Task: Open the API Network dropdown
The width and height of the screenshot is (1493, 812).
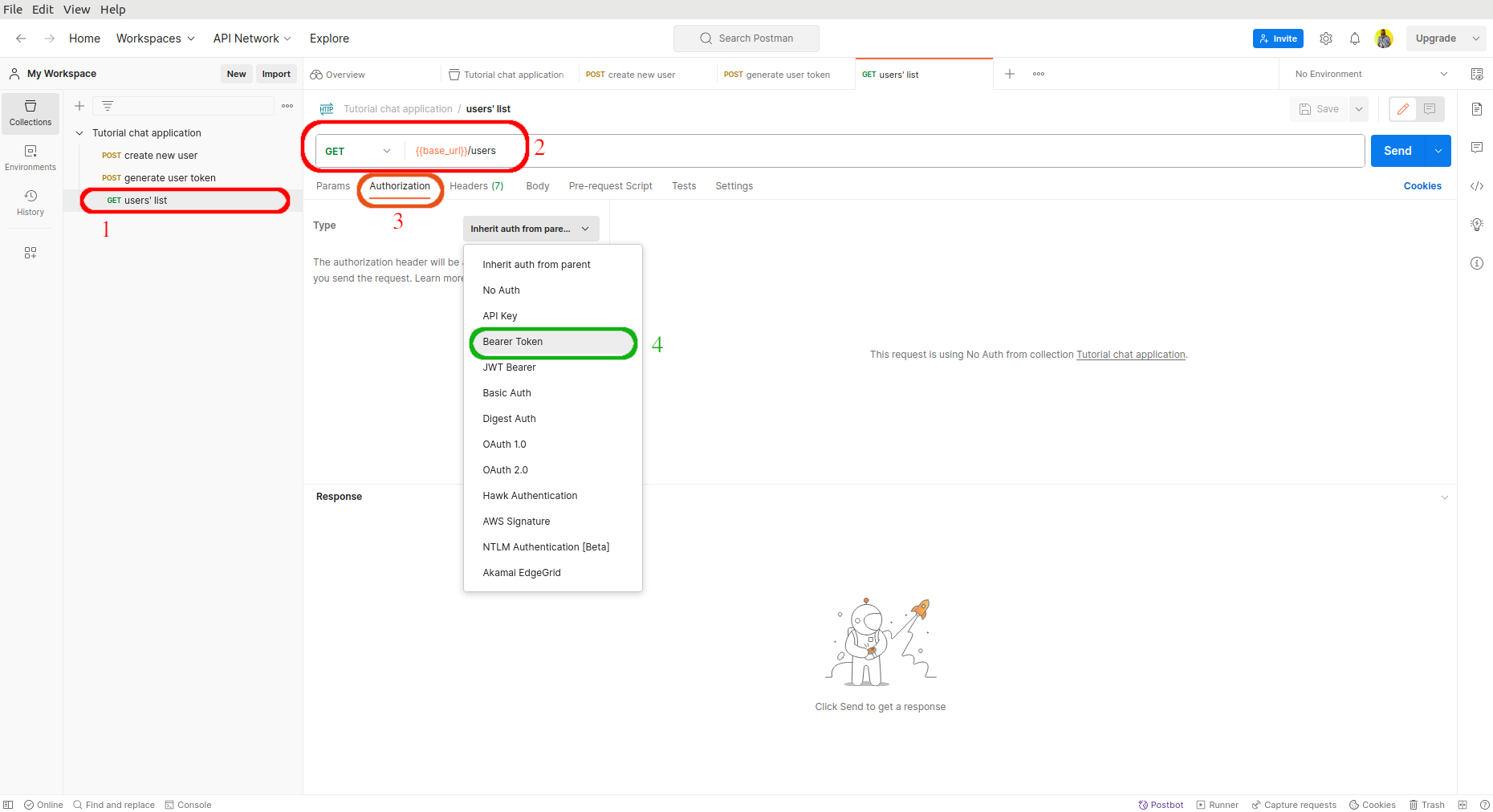Action: pos(252,39)
